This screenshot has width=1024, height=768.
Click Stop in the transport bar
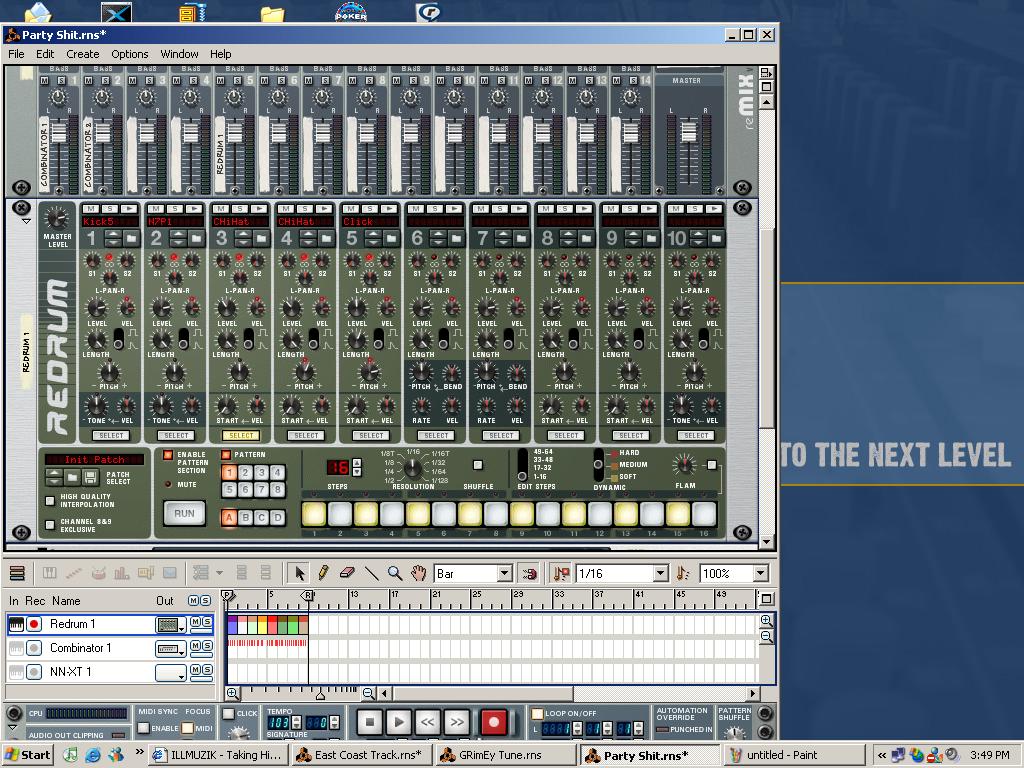369,722
